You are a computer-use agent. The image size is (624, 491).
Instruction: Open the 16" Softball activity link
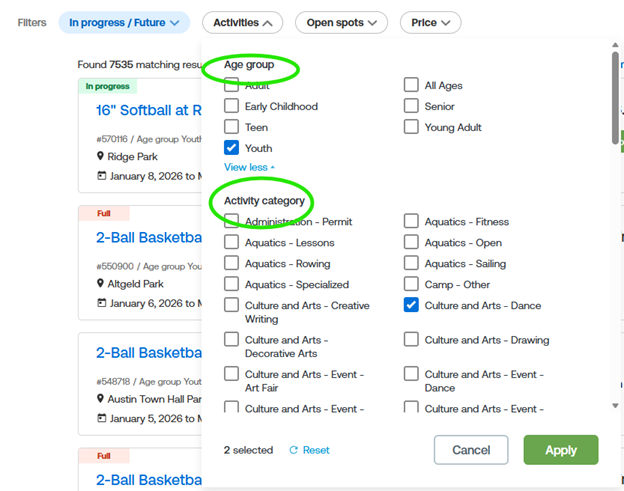(x=148, y=110)
